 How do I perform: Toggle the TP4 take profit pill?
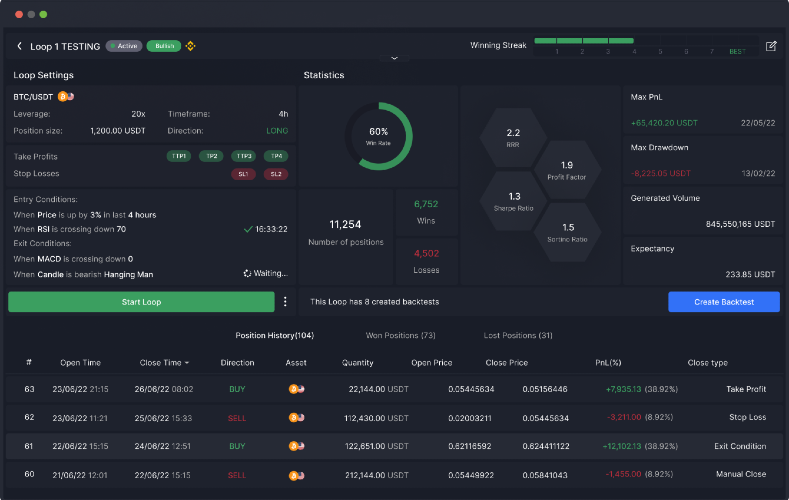(276, 156)
